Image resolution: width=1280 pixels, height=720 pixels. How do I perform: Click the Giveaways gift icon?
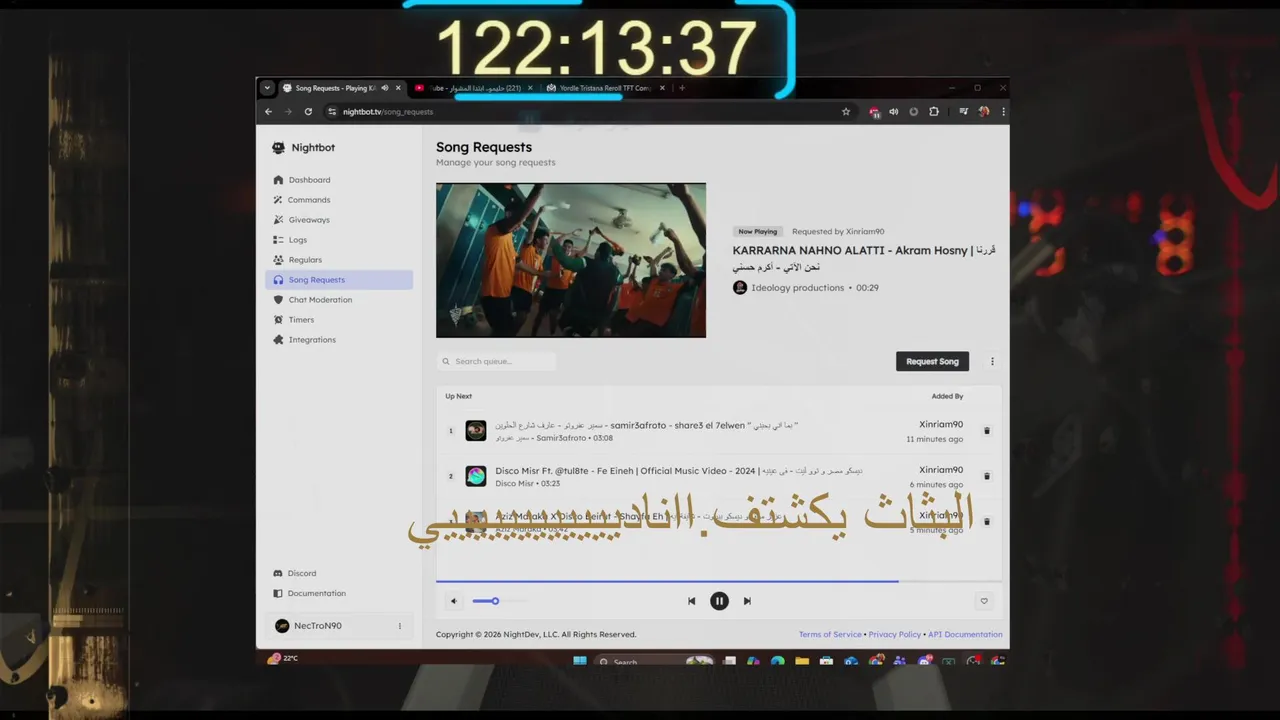point(278,220)
